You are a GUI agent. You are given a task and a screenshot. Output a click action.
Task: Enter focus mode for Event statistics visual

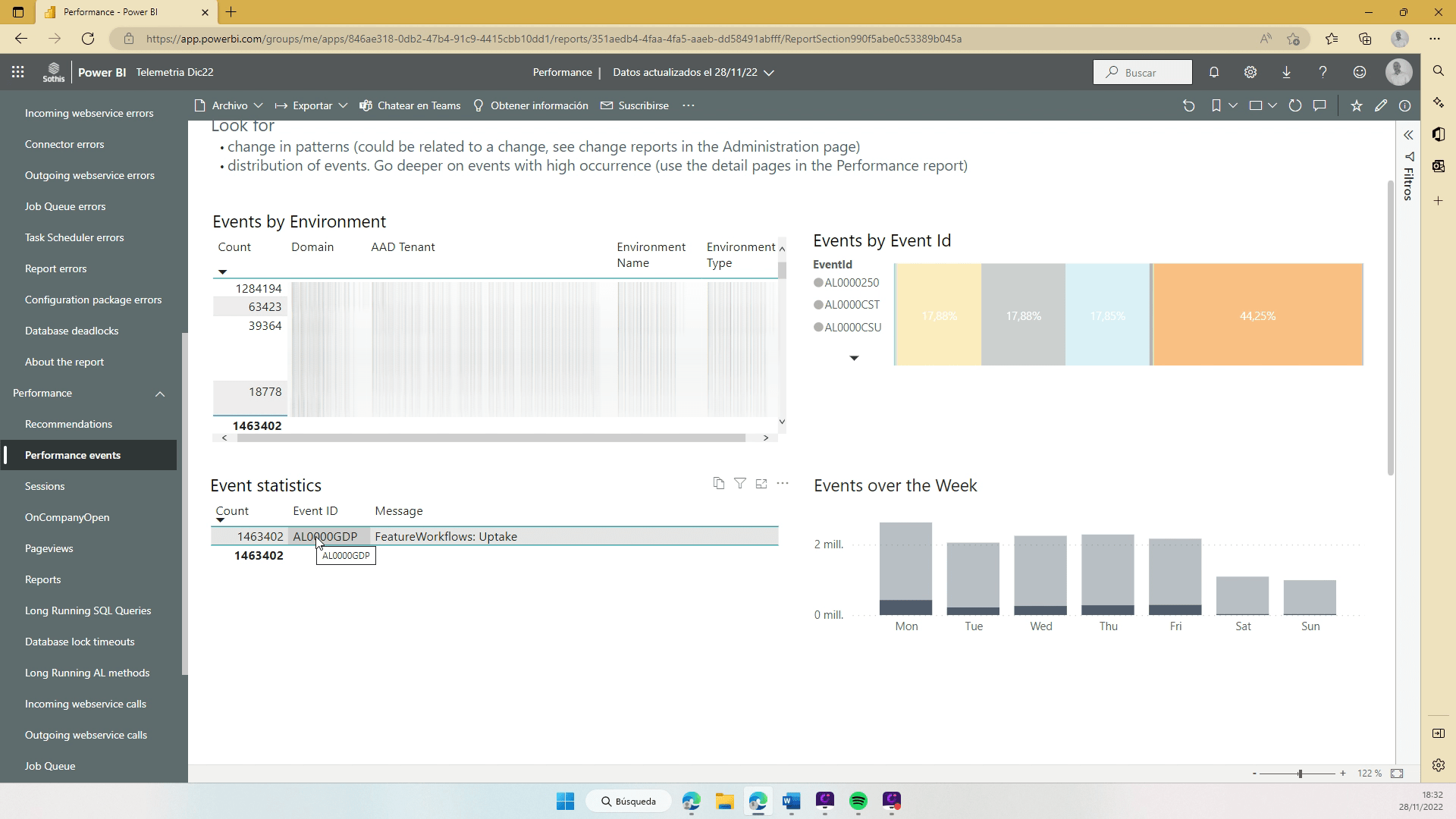pos(761,483)
